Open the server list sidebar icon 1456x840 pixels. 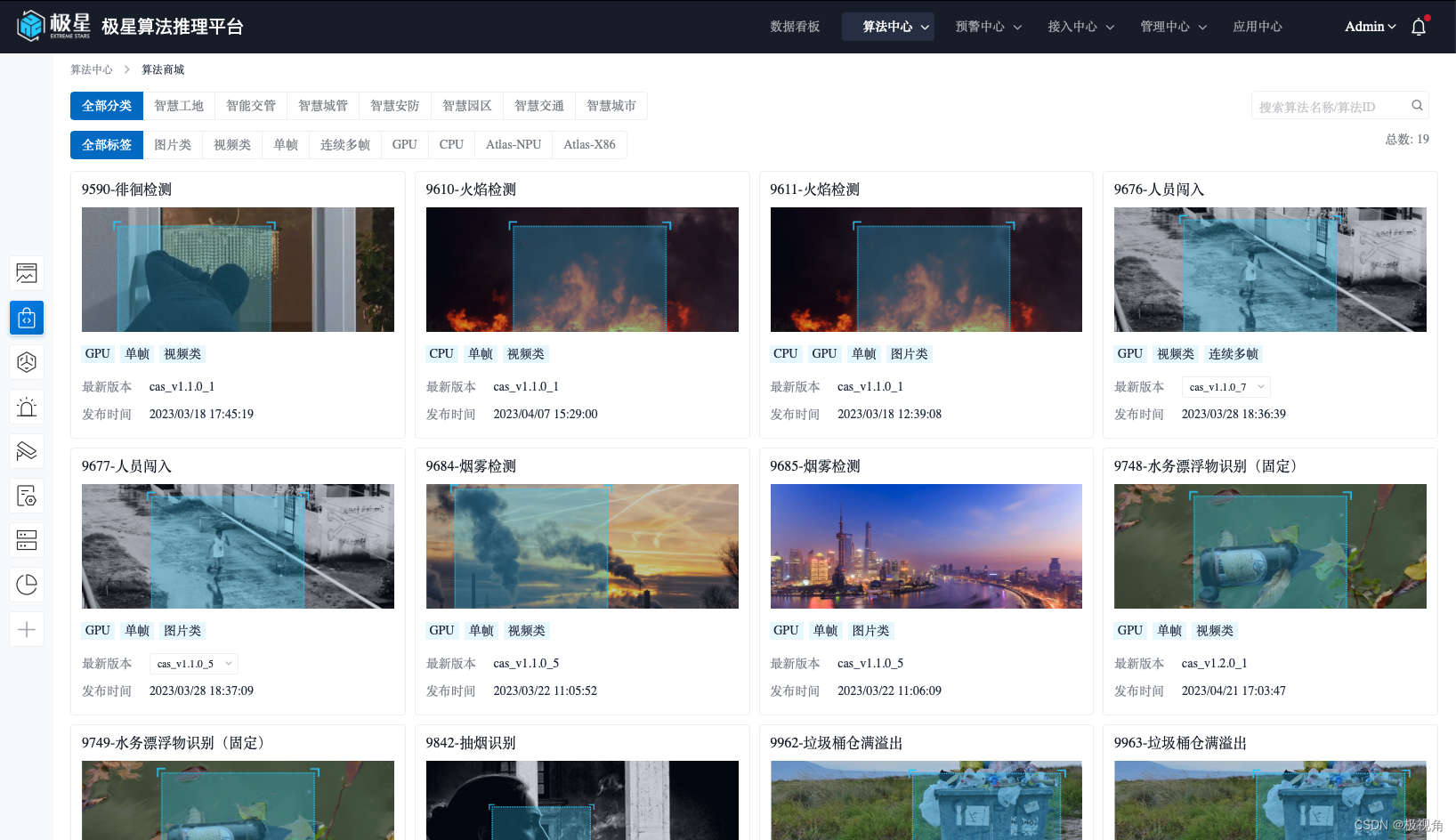tap(27, 540)
